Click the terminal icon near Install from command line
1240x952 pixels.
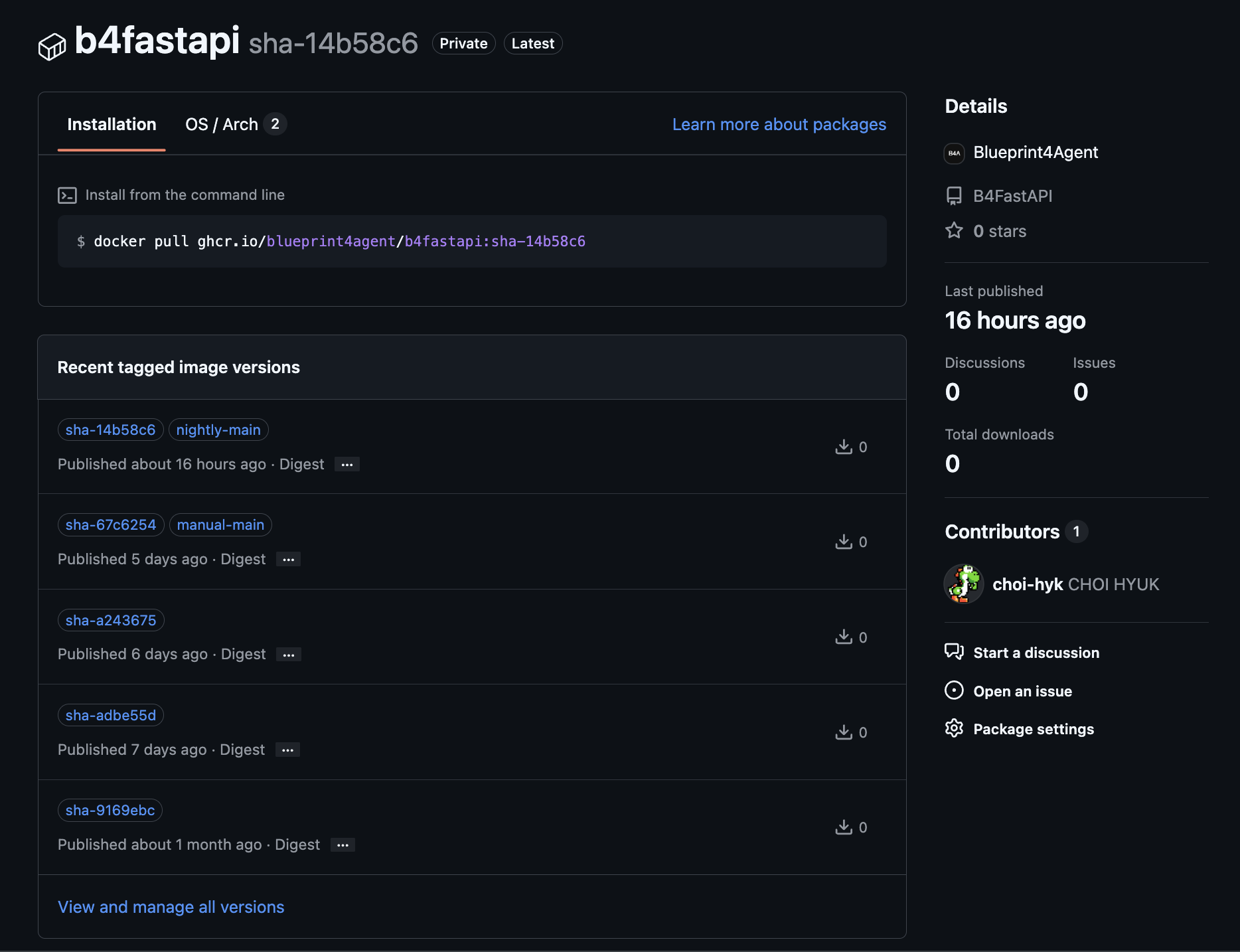pyautogui.click(x=67, y=195)
